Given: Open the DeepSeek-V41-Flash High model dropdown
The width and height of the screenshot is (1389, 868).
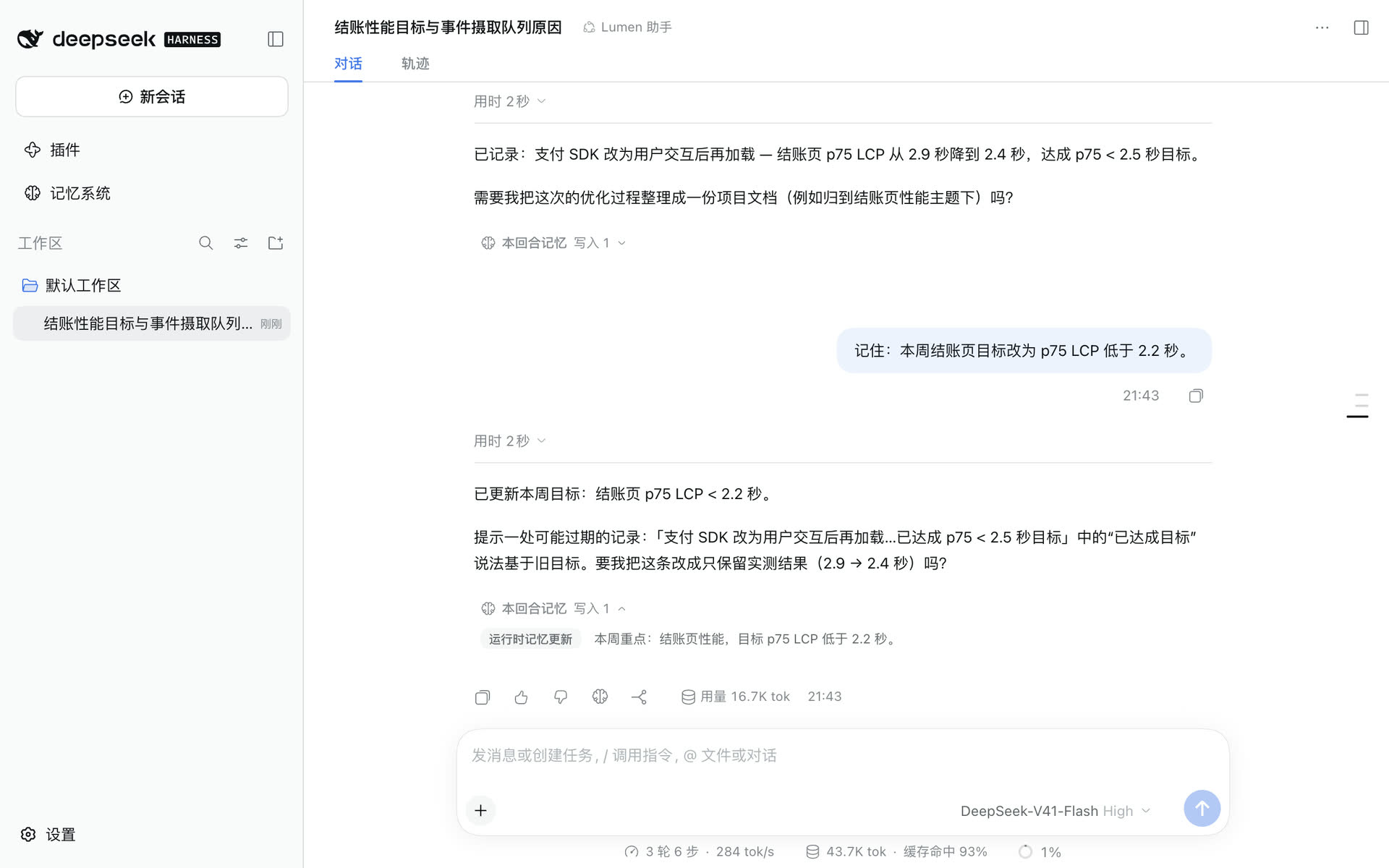Looking at the screenshot, I should 1055,812.
